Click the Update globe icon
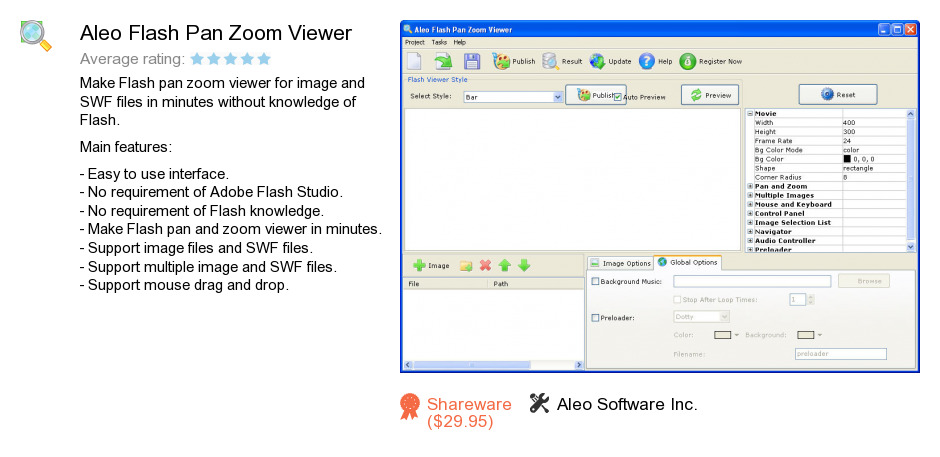Image resolution: width=940 pixels, height=457 pixels. point(596,61)
